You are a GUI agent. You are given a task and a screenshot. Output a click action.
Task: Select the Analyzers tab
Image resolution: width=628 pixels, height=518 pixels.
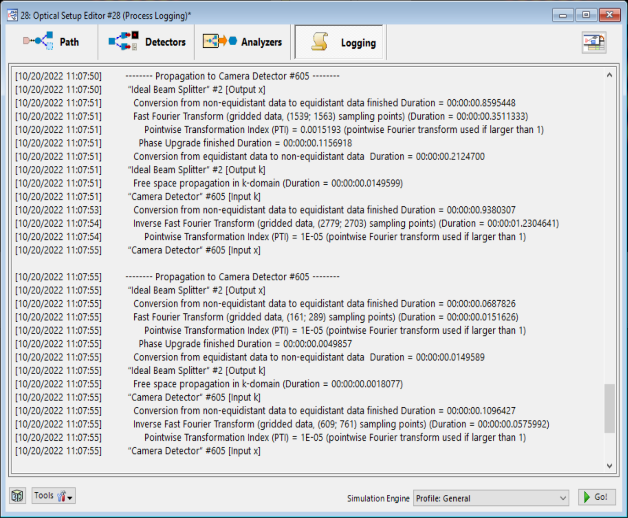[243, 42]
